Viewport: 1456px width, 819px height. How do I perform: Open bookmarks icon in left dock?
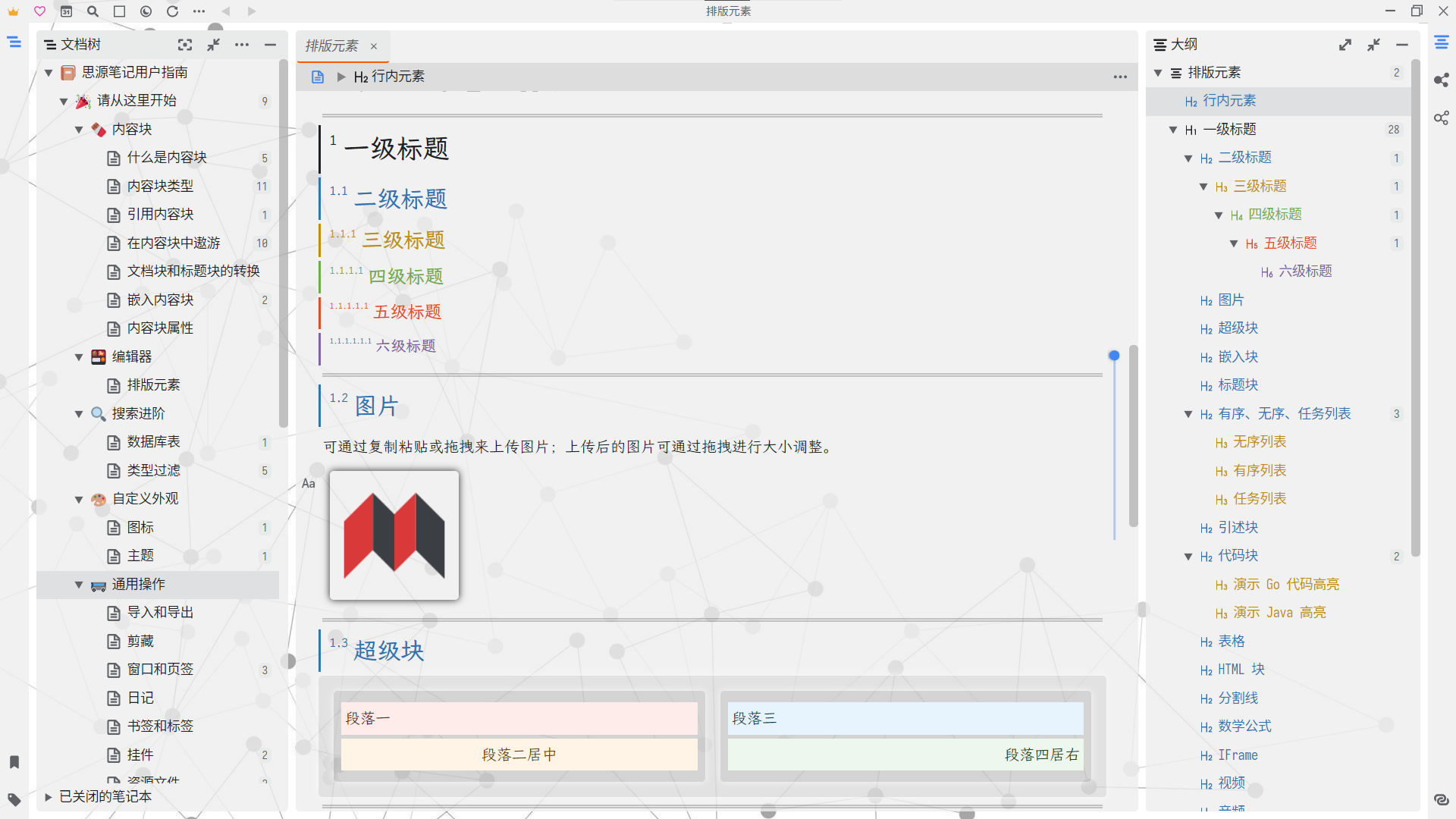click(14, 762)
